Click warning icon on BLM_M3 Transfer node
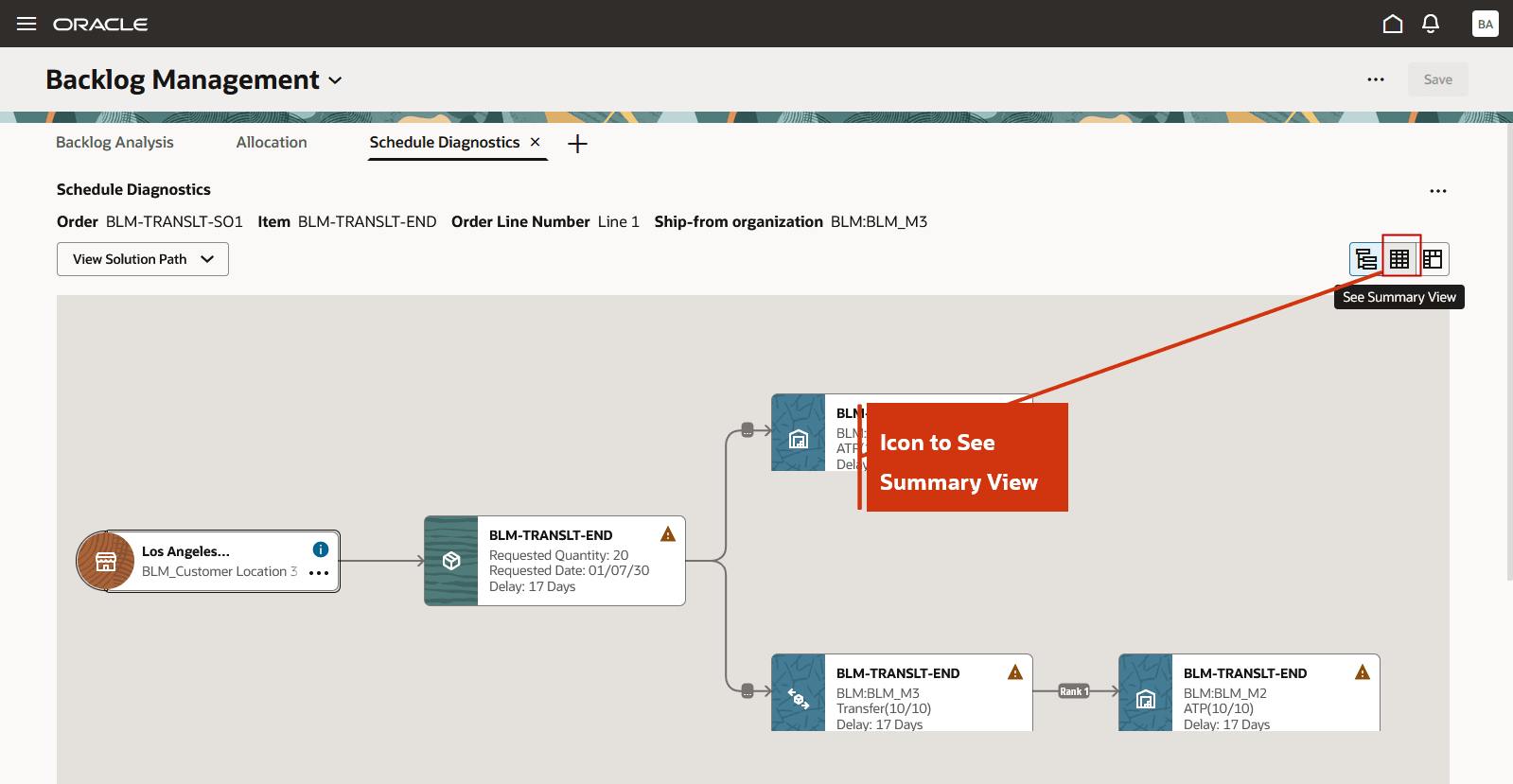The width and height of the screenshot is (1513, 784). point(1015,672)
